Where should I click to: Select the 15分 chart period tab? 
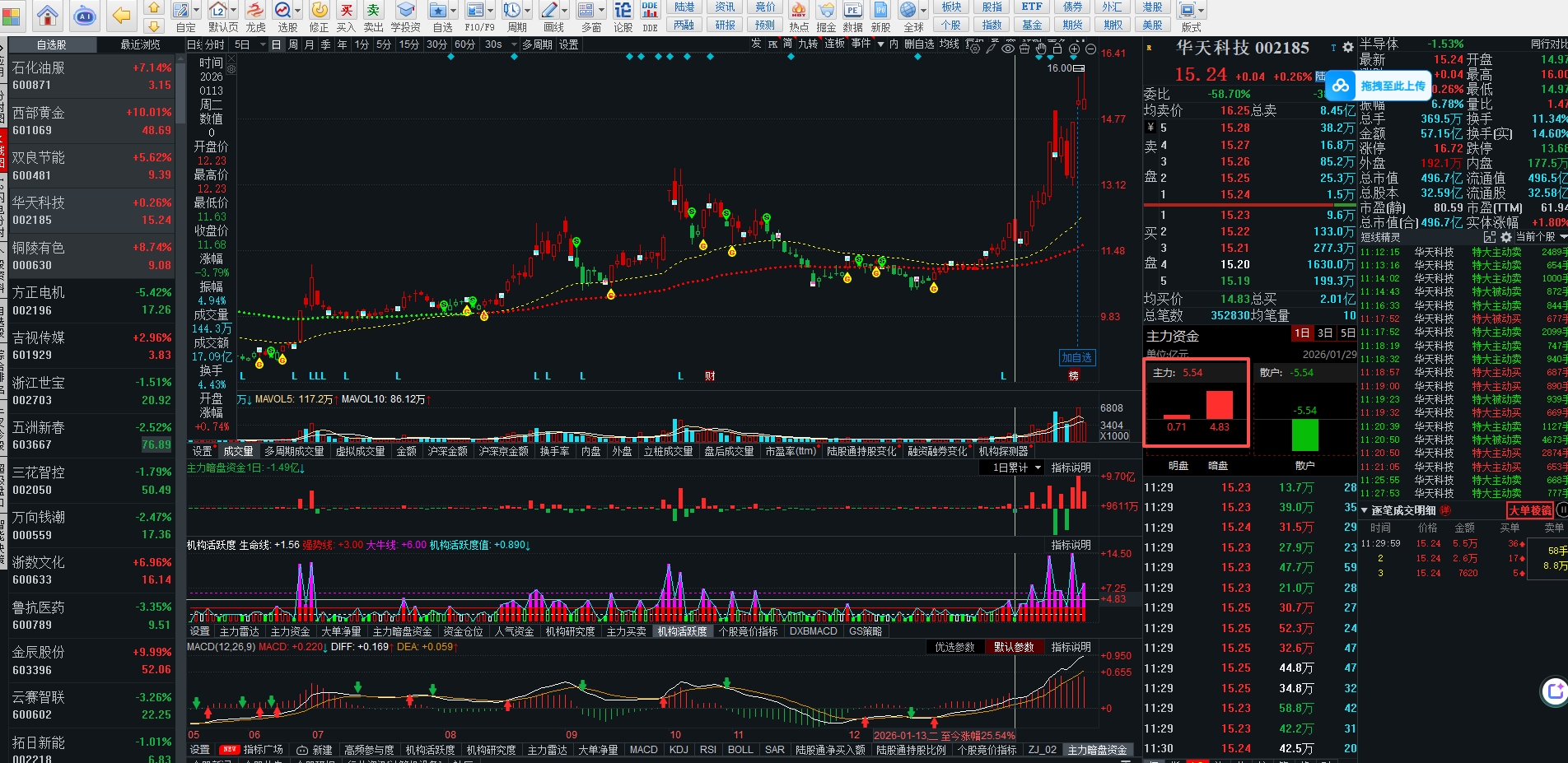click(x=408, y=44)
